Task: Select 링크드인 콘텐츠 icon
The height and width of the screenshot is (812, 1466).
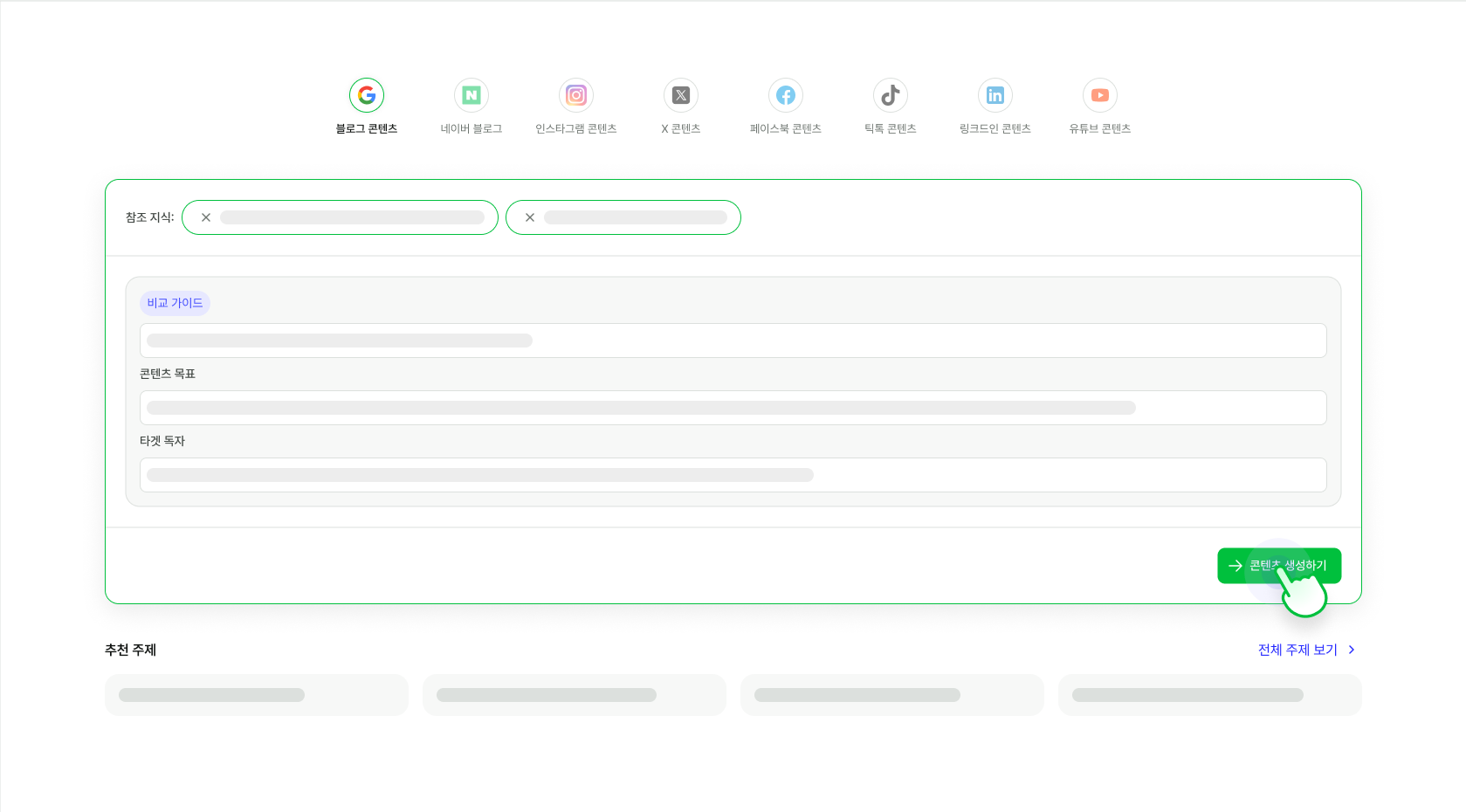Action: coord(995,95)
